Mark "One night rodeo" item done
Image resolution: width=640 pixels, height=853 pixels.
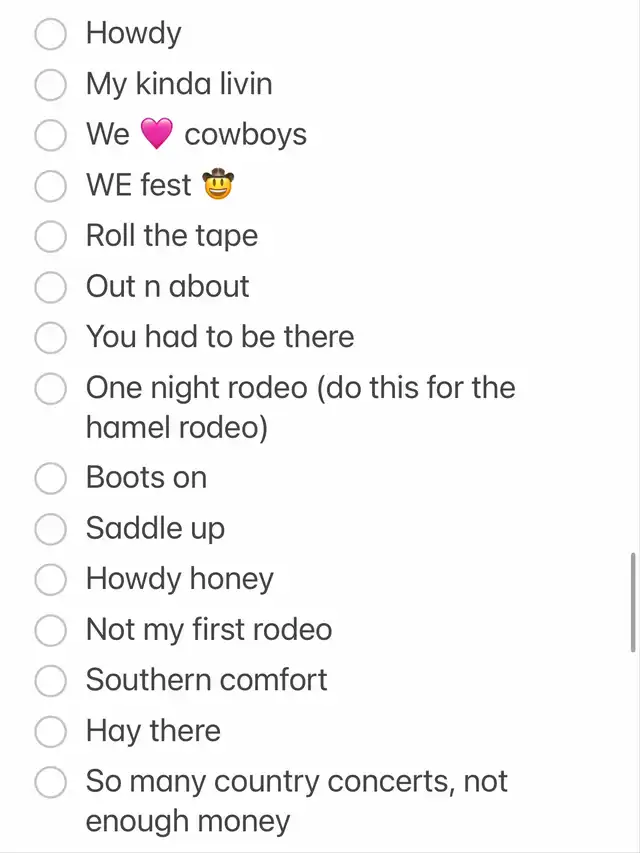(x=50, y=388)
